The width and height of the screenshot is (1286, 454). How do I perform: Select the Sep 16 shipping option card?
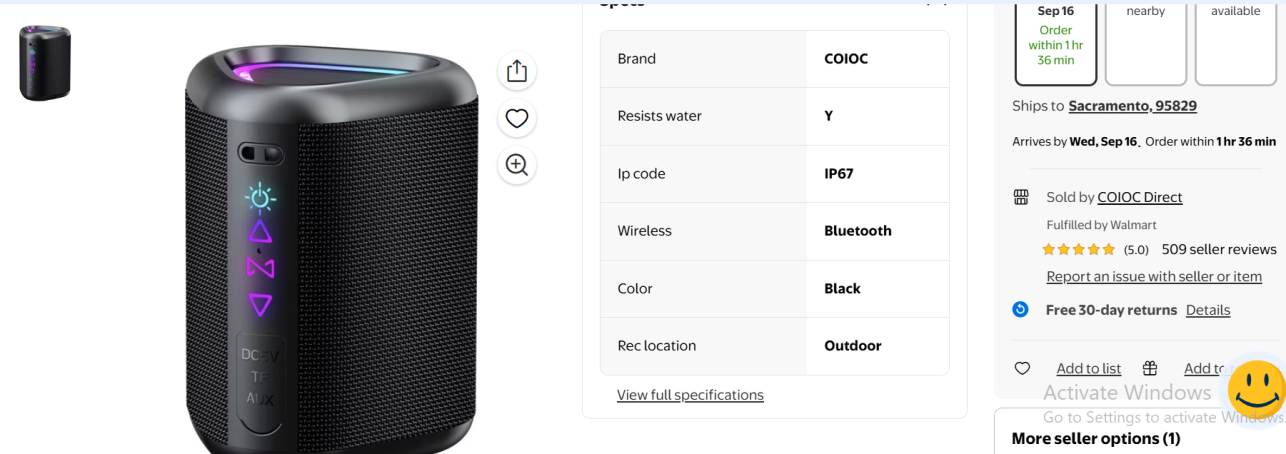tap(1056, 40)
